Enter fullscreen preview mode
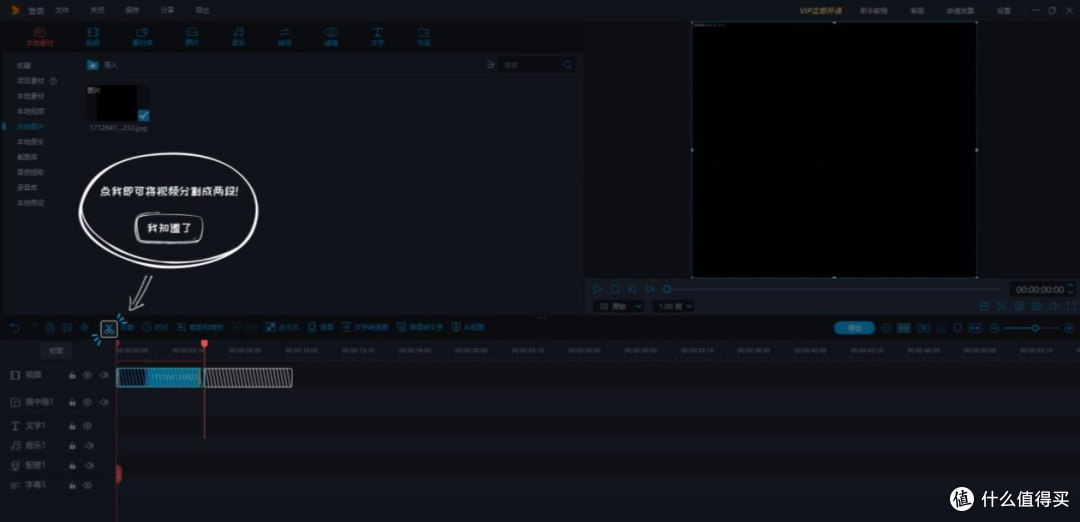 [1071, 306]
